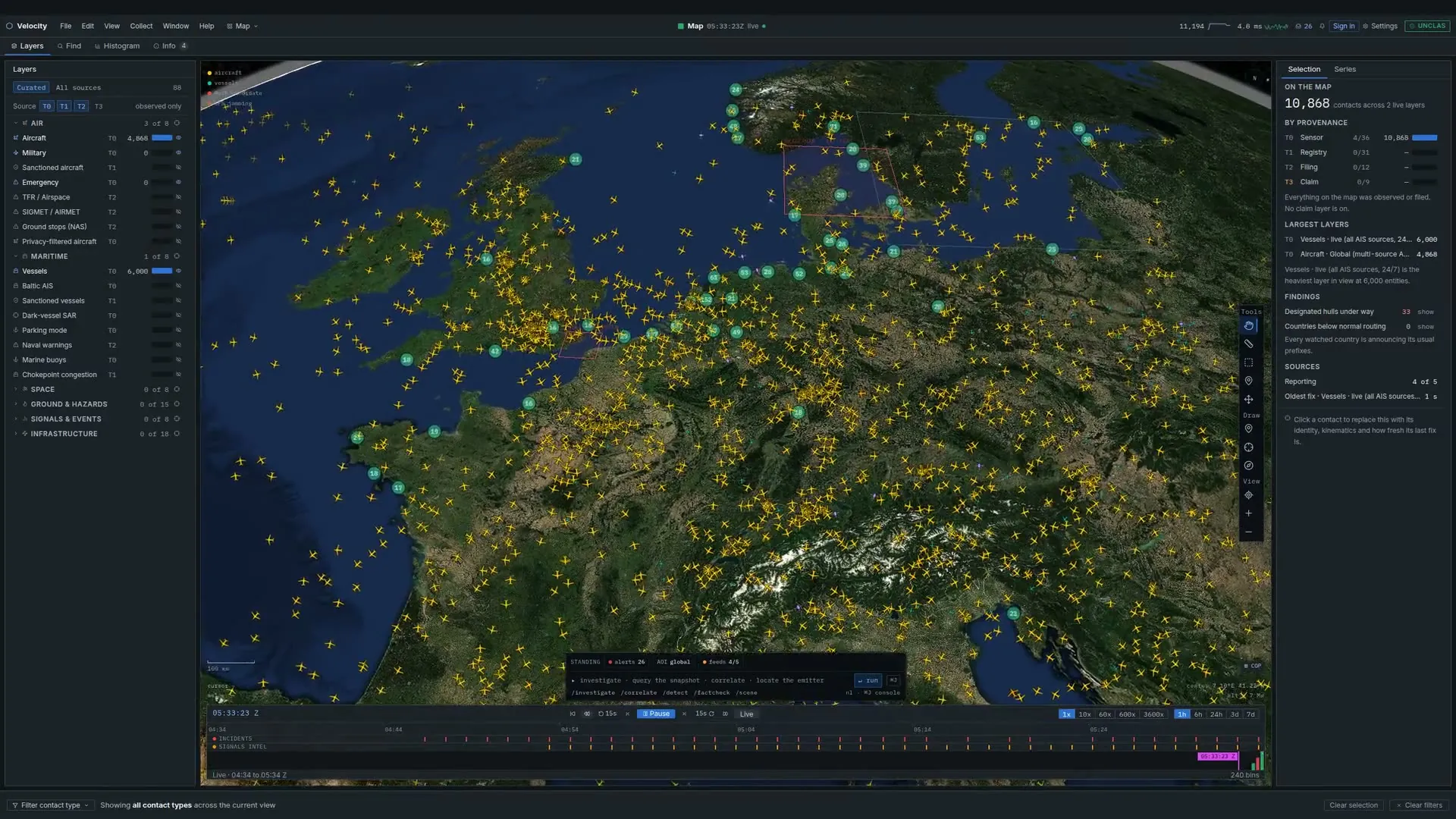Screen dimensions: 1456x819
Task: Click the Pause playback button
Action: (656, 714)
